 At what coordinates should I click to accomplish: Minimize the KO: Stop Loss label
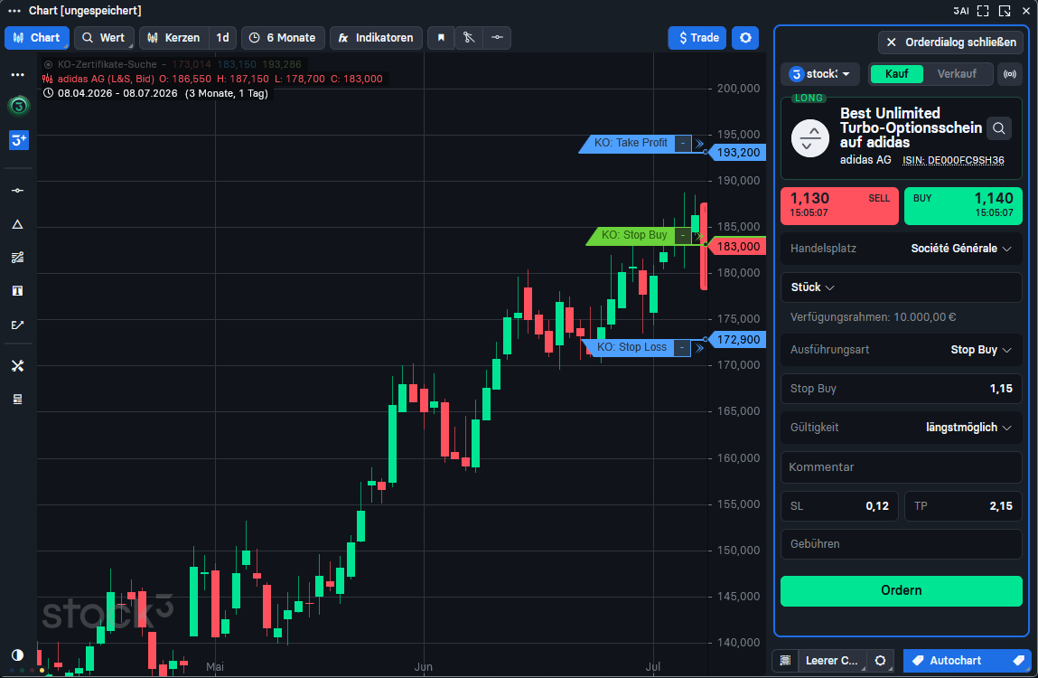682,348
